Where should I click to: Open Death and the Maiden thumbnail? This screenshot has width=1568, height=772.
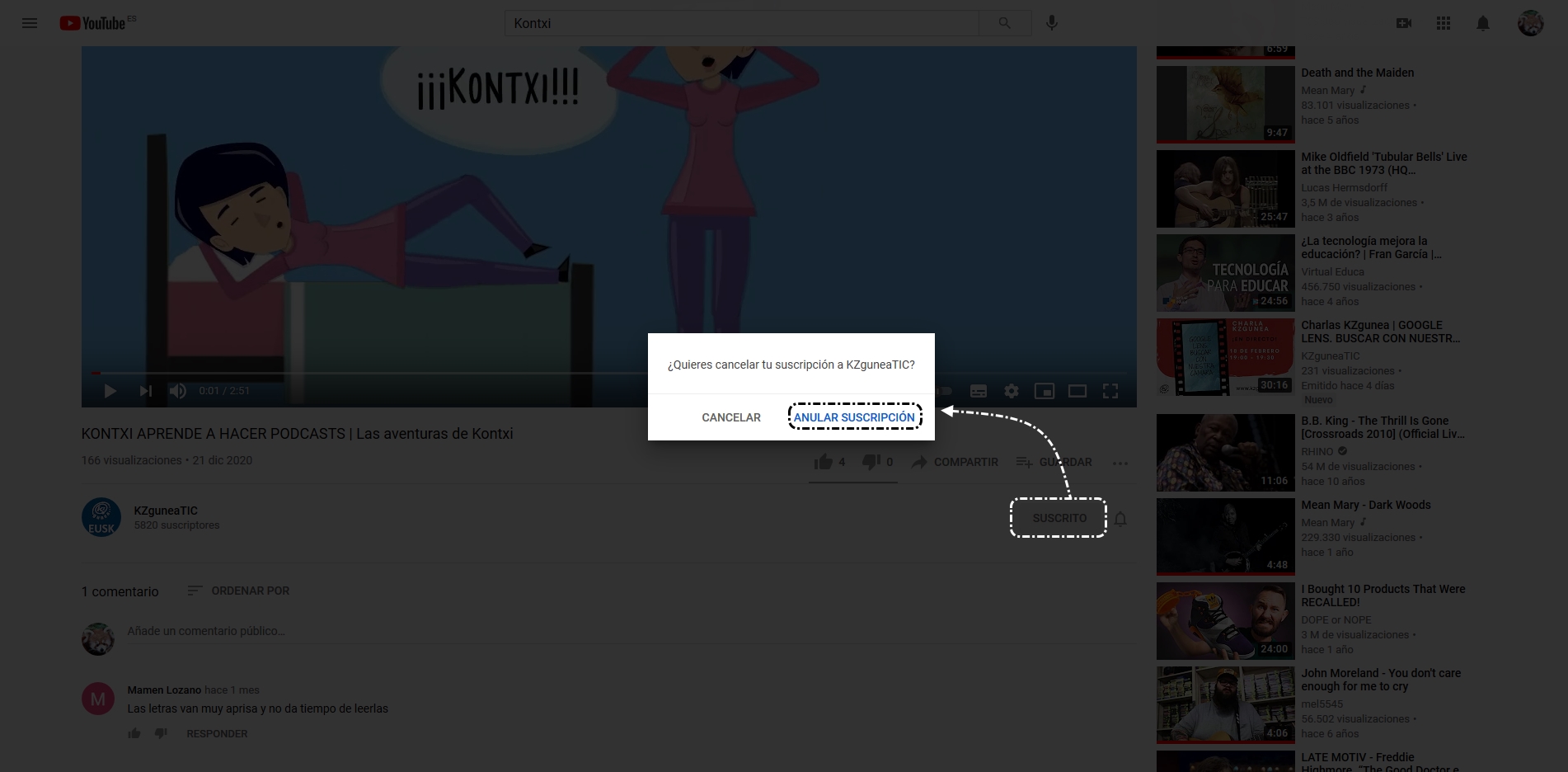click(1226, 105)
